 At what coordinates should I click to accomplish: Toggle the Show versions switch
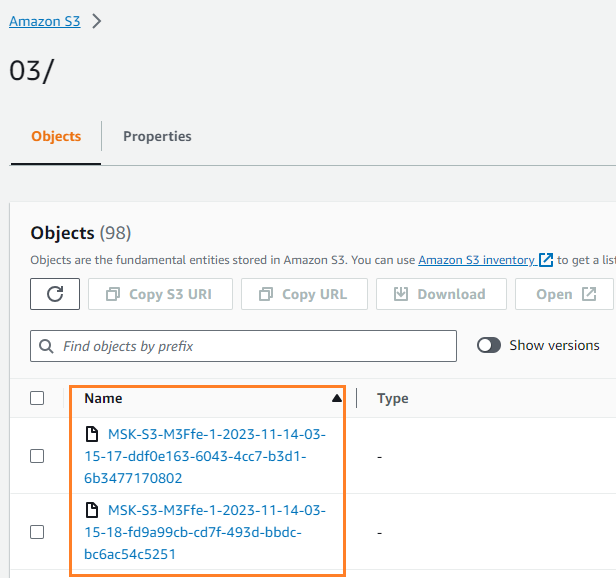[489, 345]
